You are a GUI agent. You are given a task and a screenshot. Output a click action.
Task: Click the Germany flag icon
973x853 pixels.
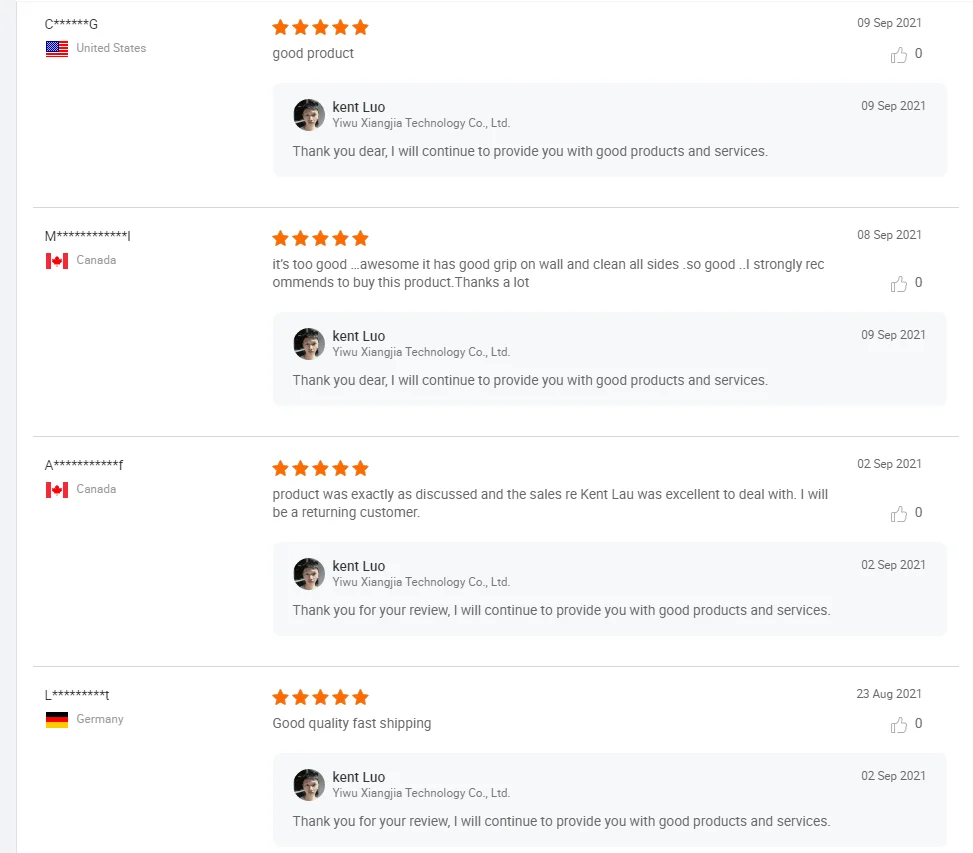tap(57, 719)
